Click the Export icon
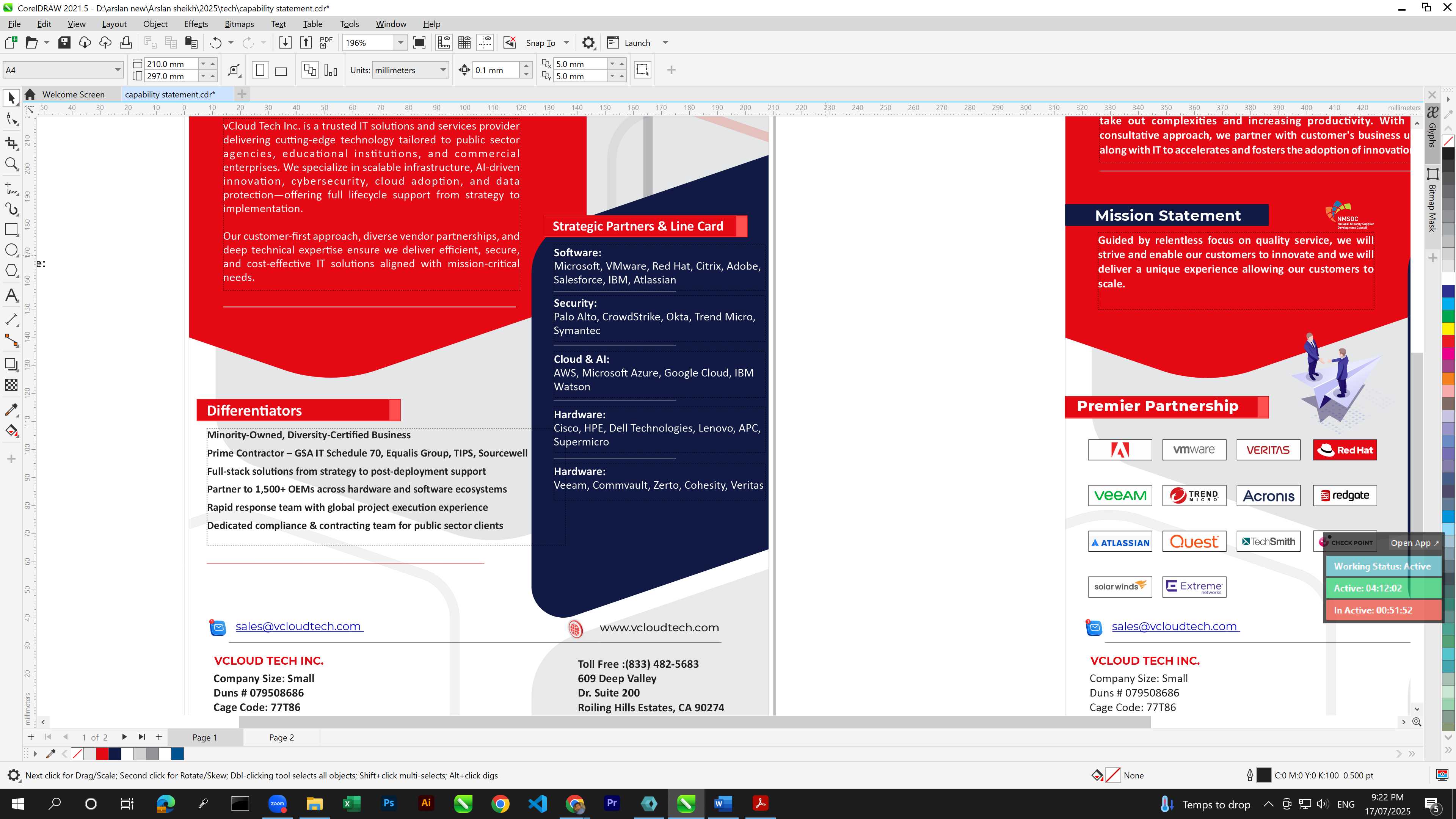Screen dimensions: 1456x819 (306, 43)
